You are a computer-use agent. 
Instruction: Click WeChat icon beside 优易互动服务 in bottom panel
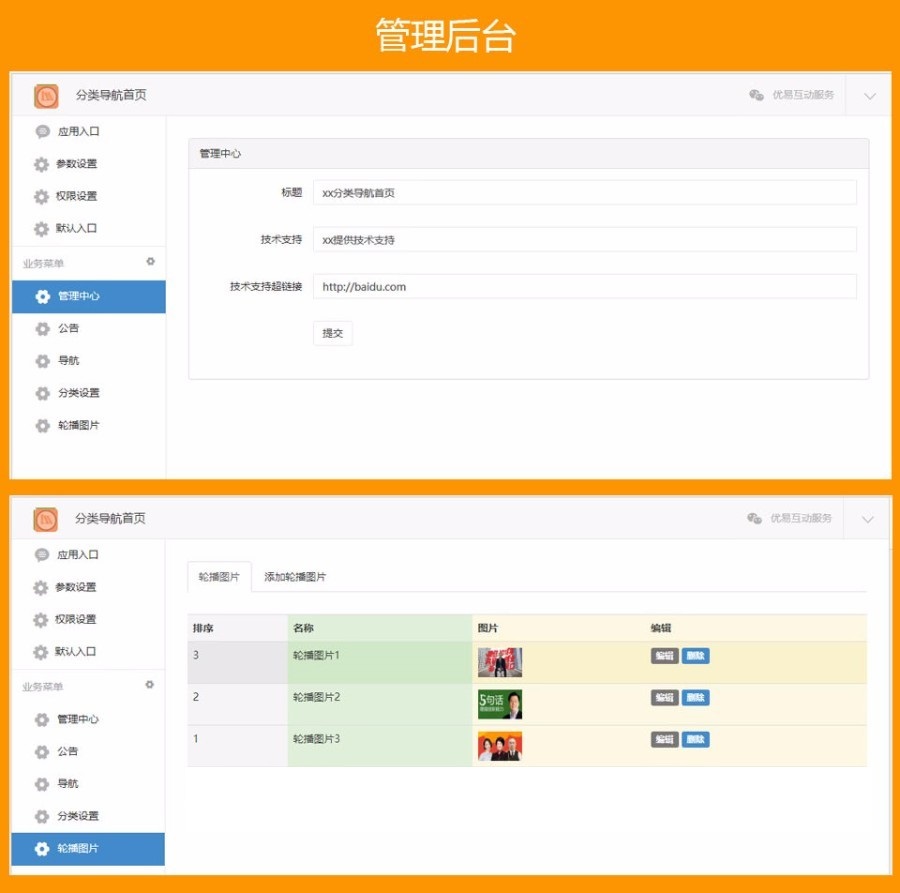[x=754, y=518]
